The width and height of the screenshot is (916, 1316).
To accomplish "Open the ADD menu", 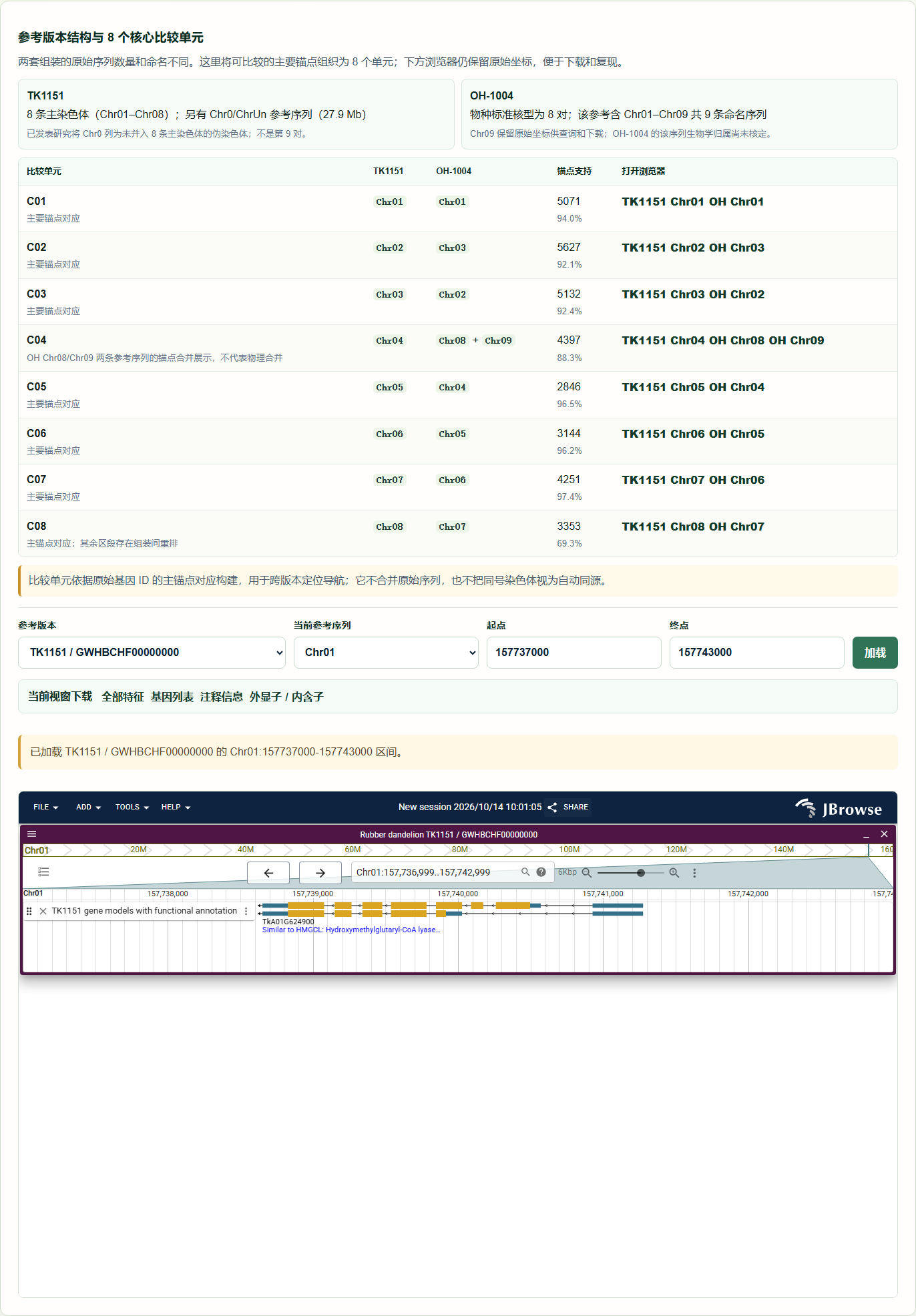I will pos(88,807).
